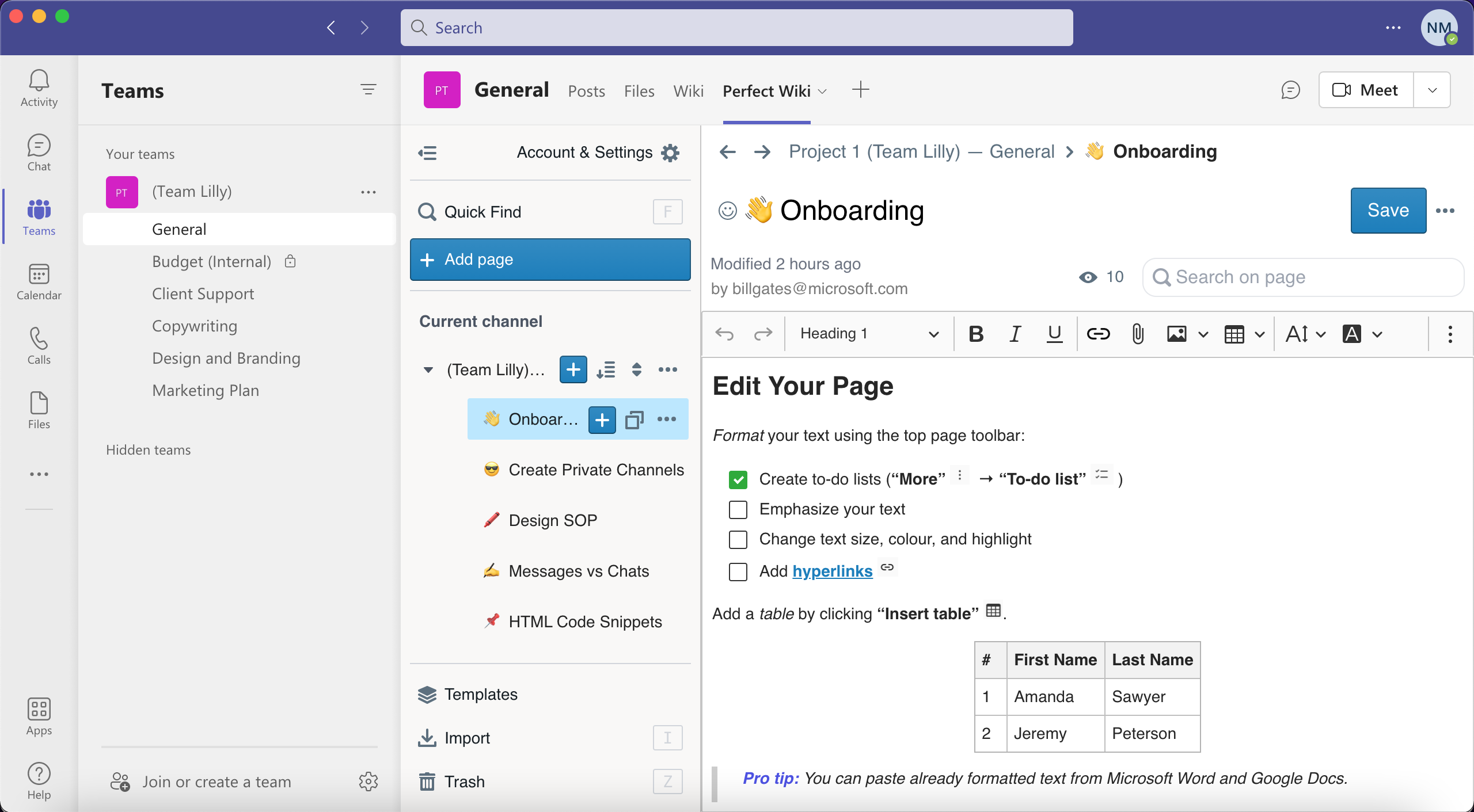The width and height of the screenshot is (1474, 812).
Task: Open the Design SOP page
Action: pyautogui.click(x=552, y=520)
